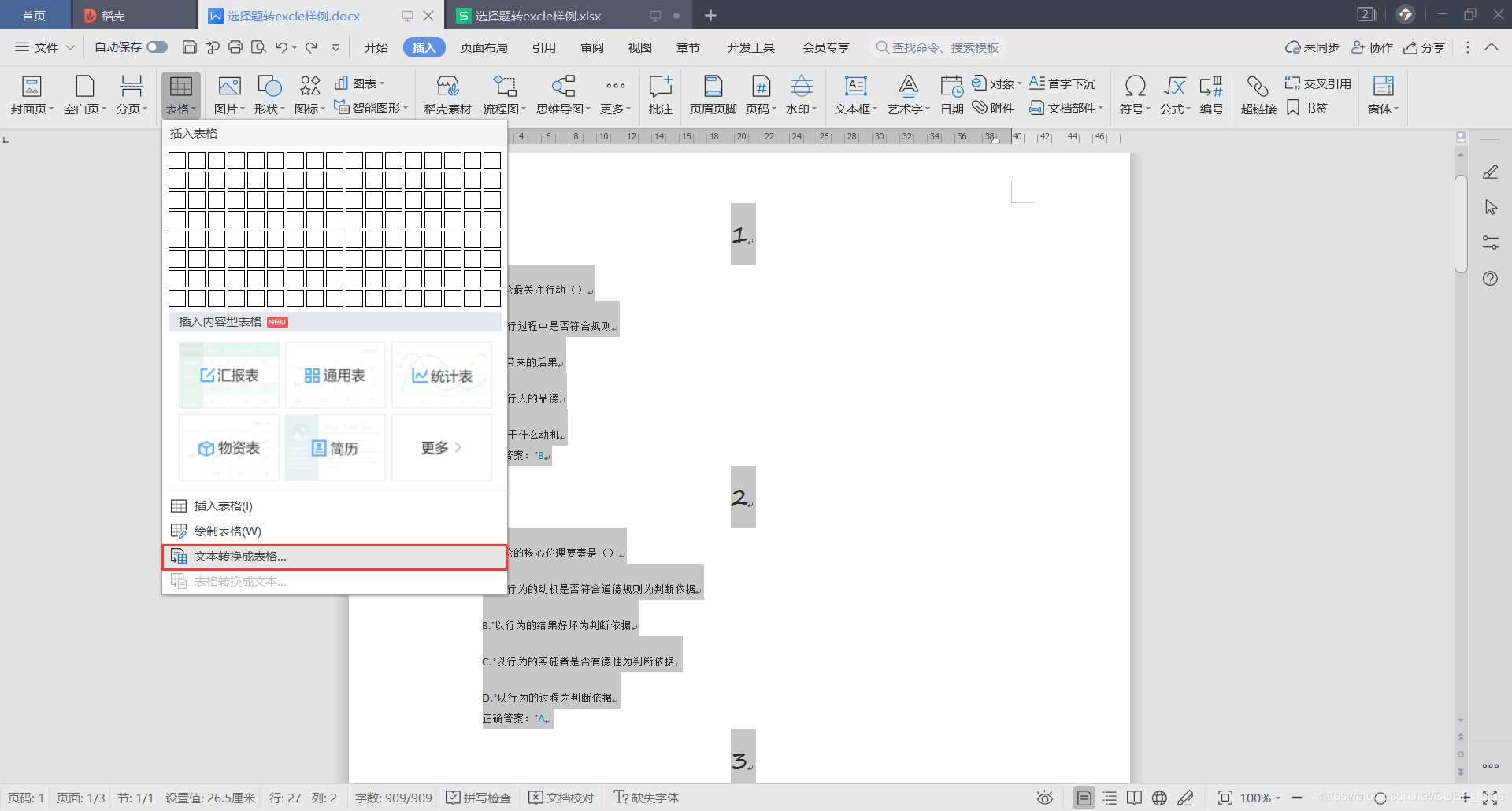Click the zoom slider handle

click(x=1380, y=798)
